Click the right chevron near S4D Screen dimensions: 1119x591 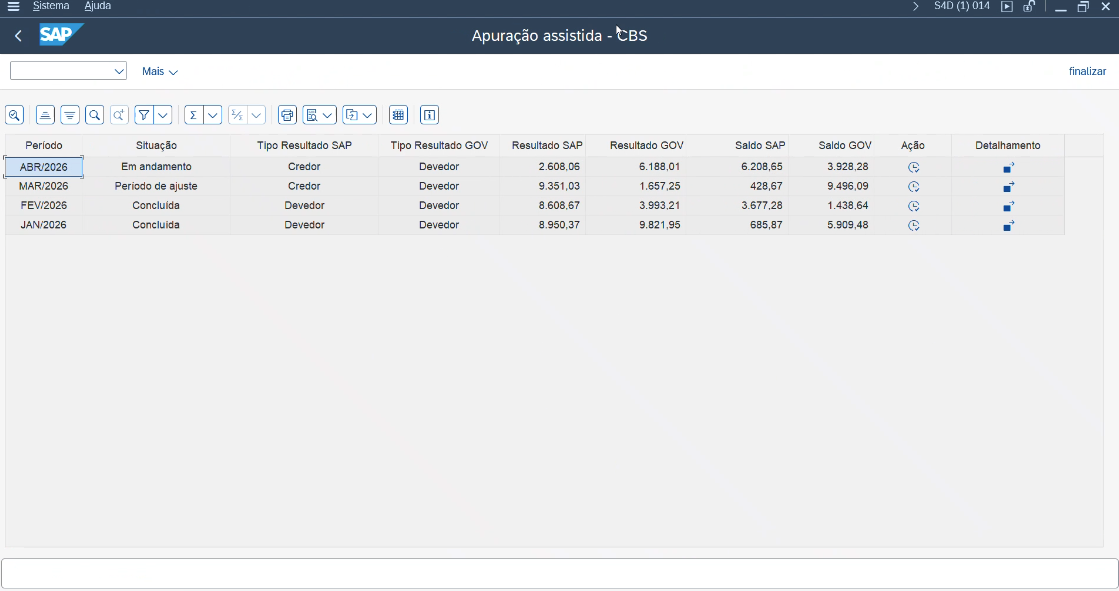pos(916,6)
